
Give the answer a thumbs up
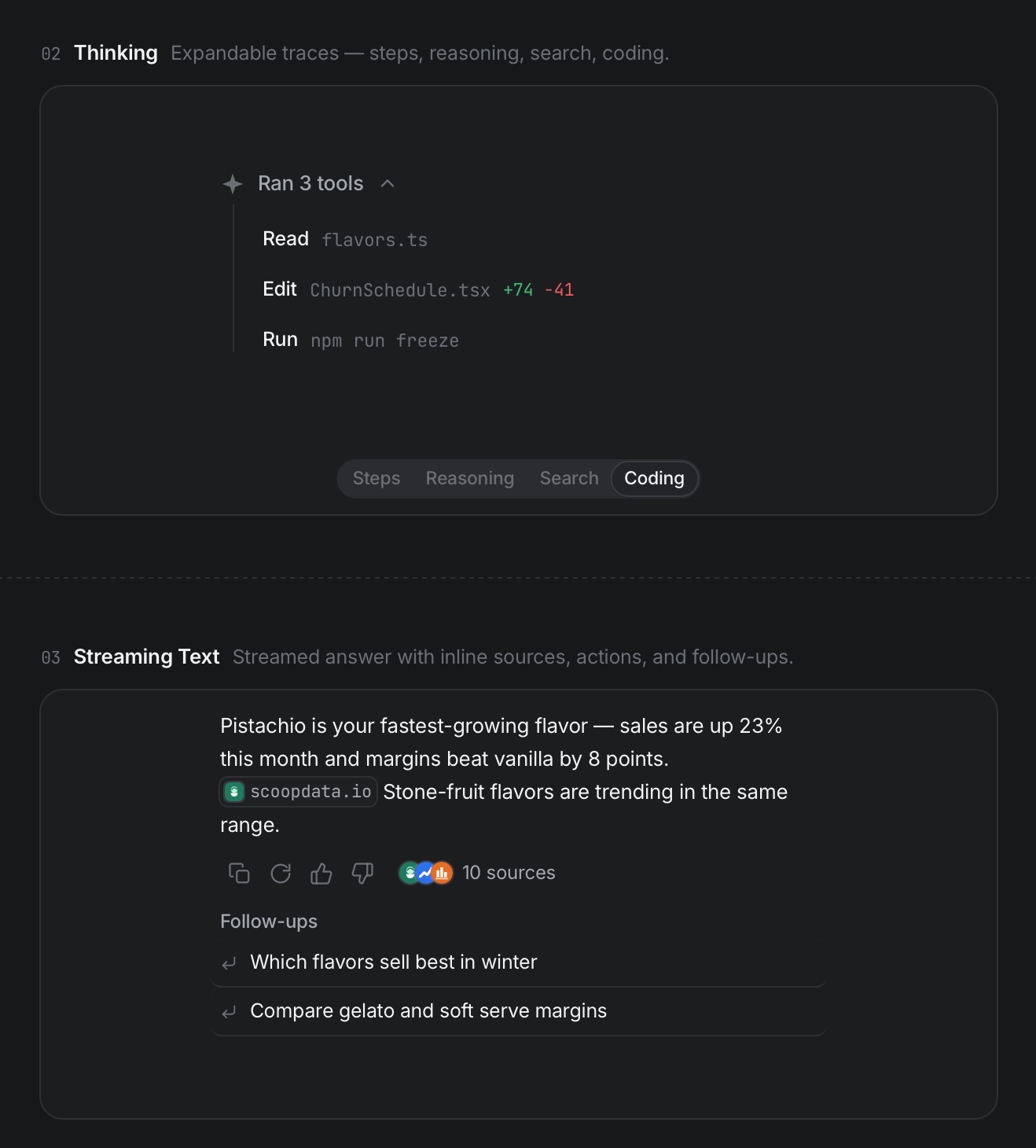click(x=321, y=873)
